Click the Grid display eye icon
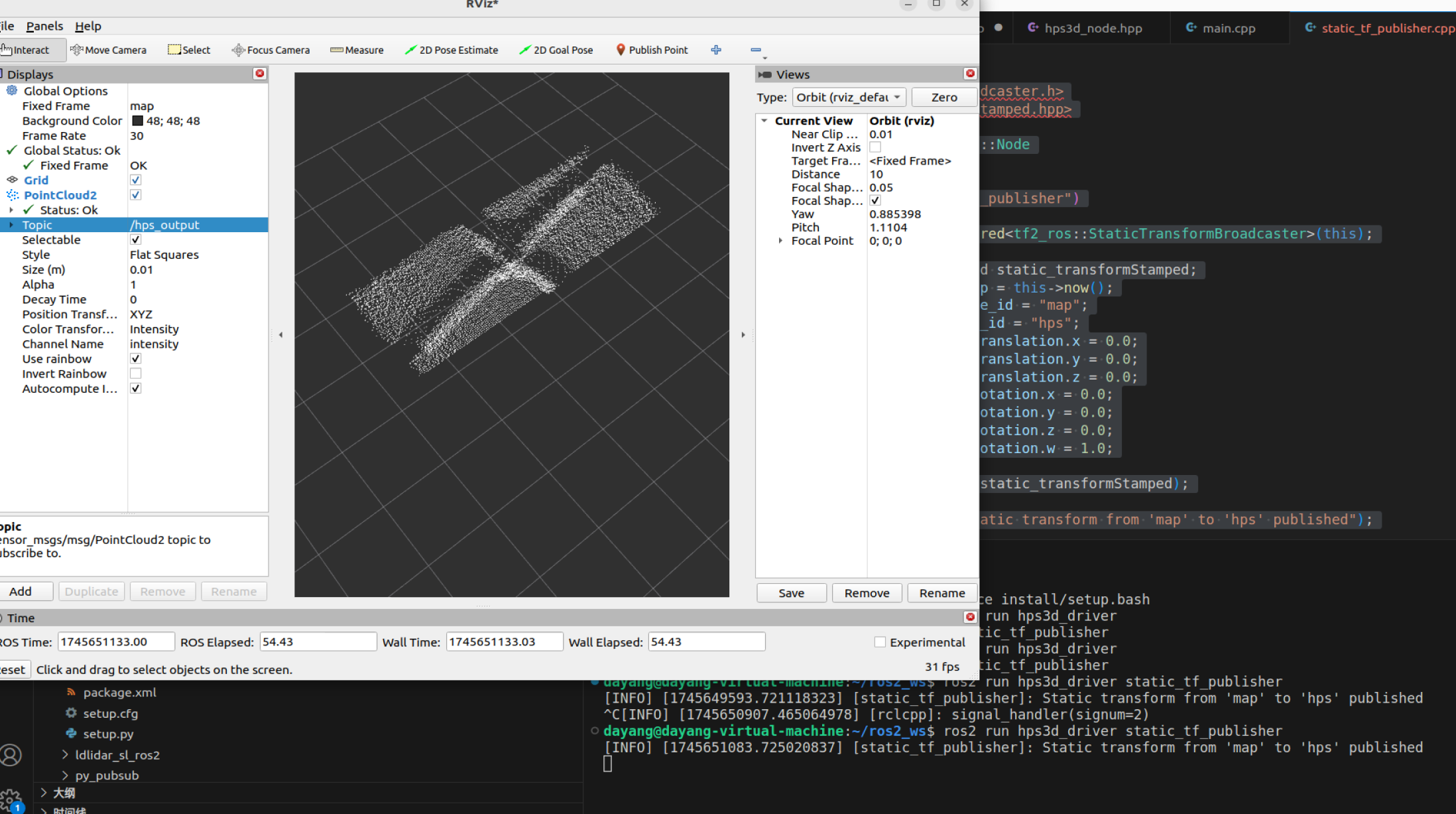Viewport: 1456px width, 814px height. (x=12, y=180)
